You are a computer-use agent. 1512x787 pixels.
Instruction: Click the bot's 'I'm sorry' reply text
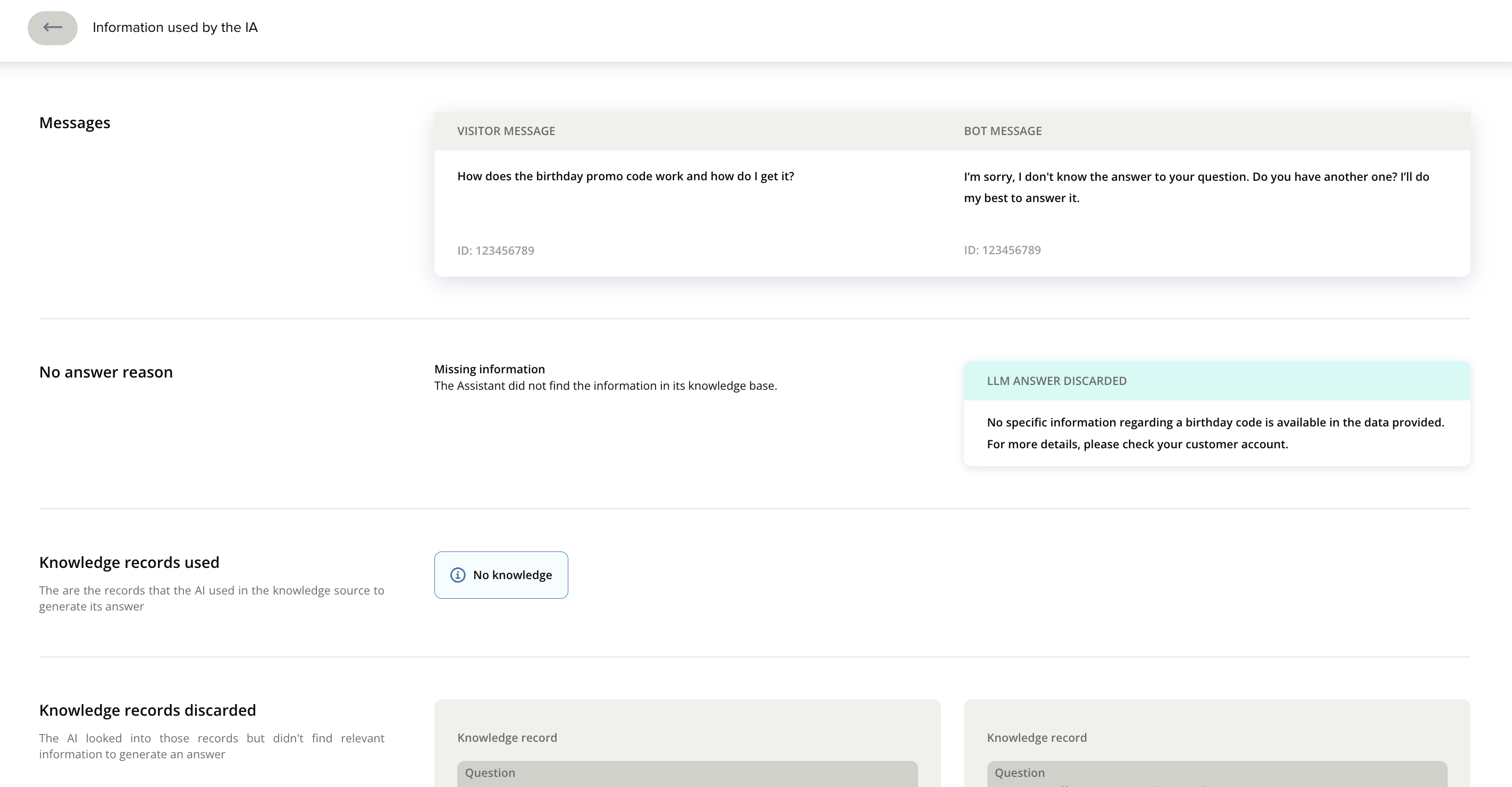pos(1196,187)
